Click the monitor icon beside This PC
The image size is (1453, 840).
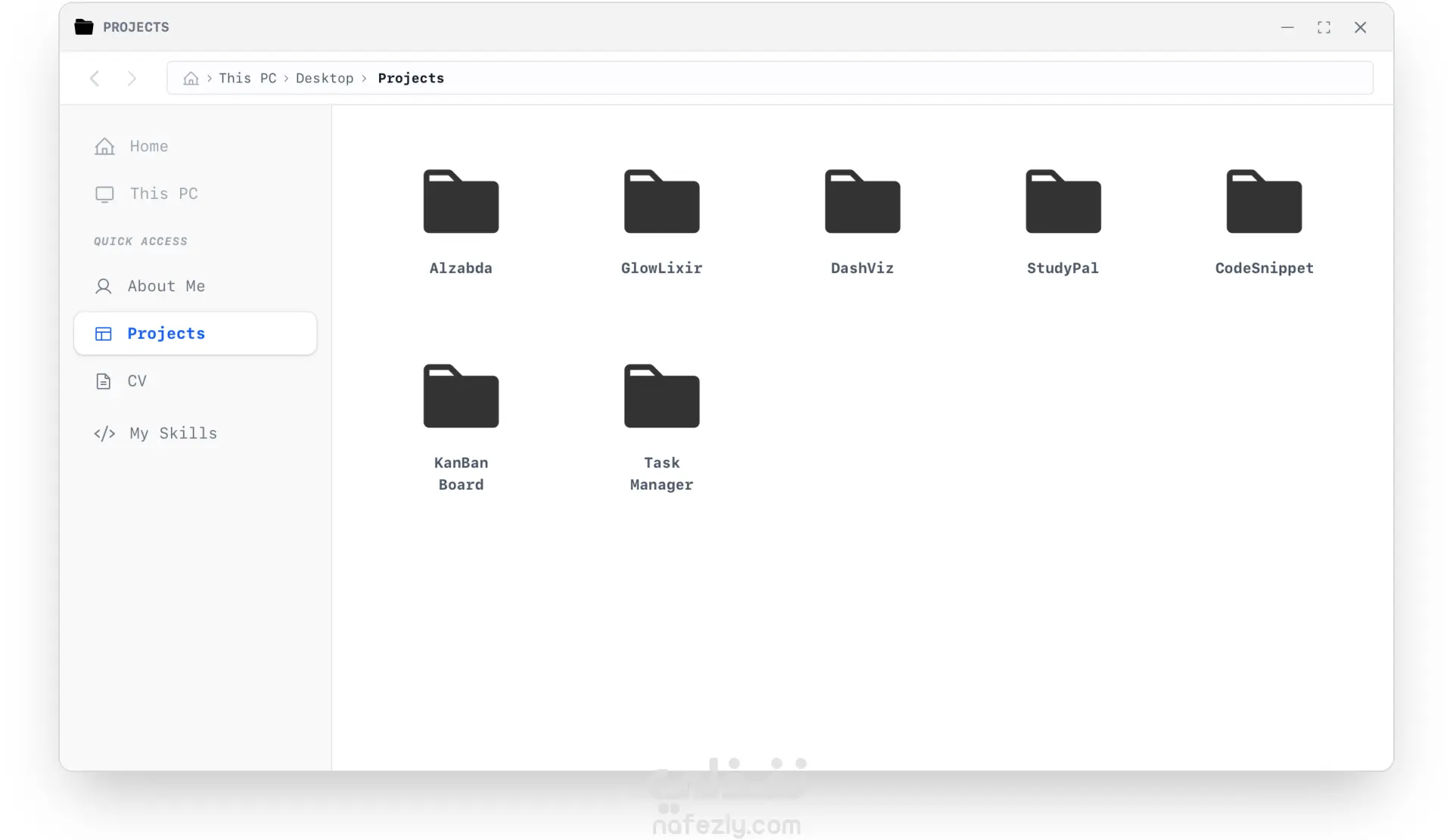104,194
